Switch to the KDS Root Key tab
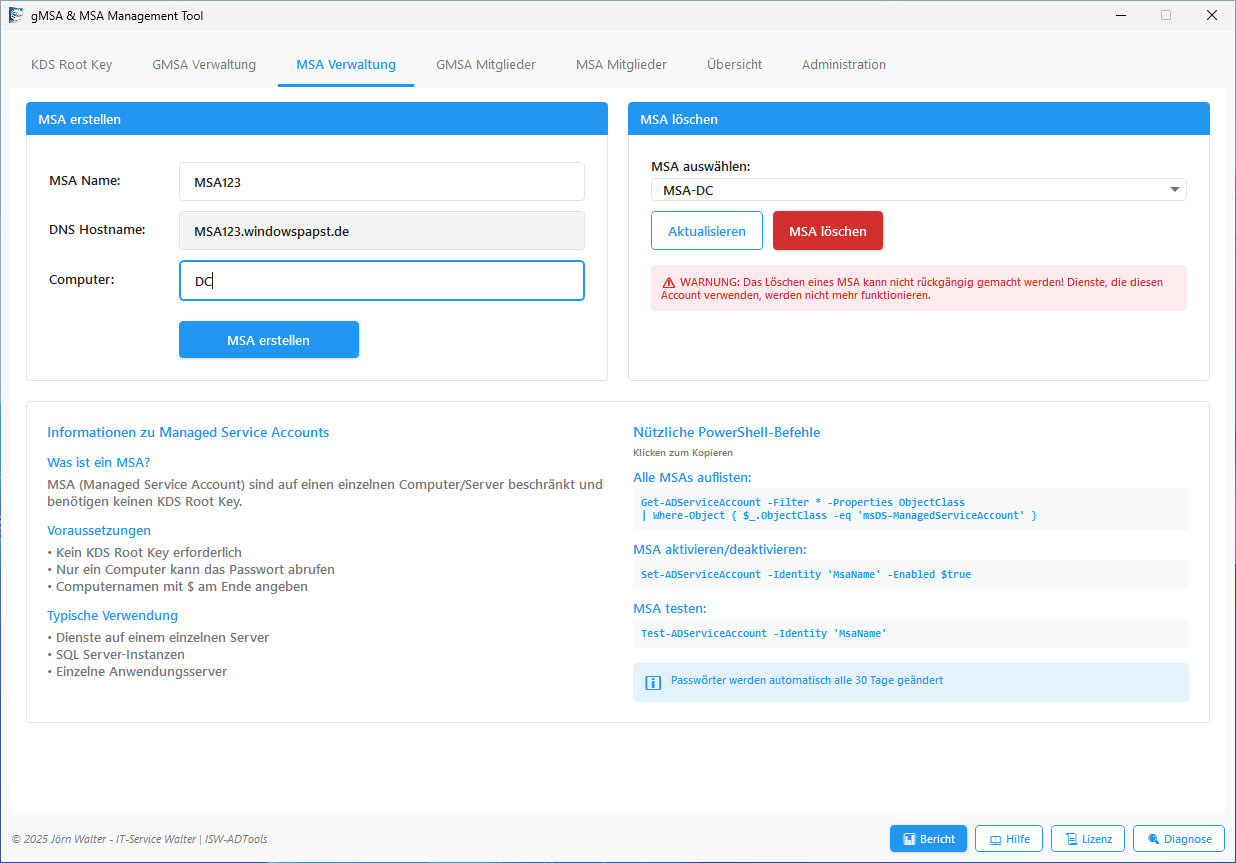 click(72, 65)
